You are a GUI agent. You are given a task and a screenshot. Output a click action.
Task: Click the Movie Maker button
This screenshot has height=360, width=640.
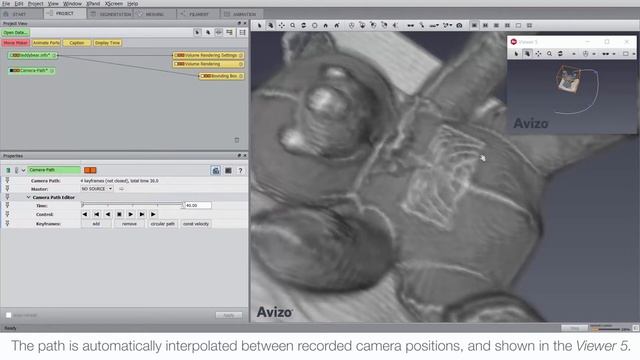(16, 43)
